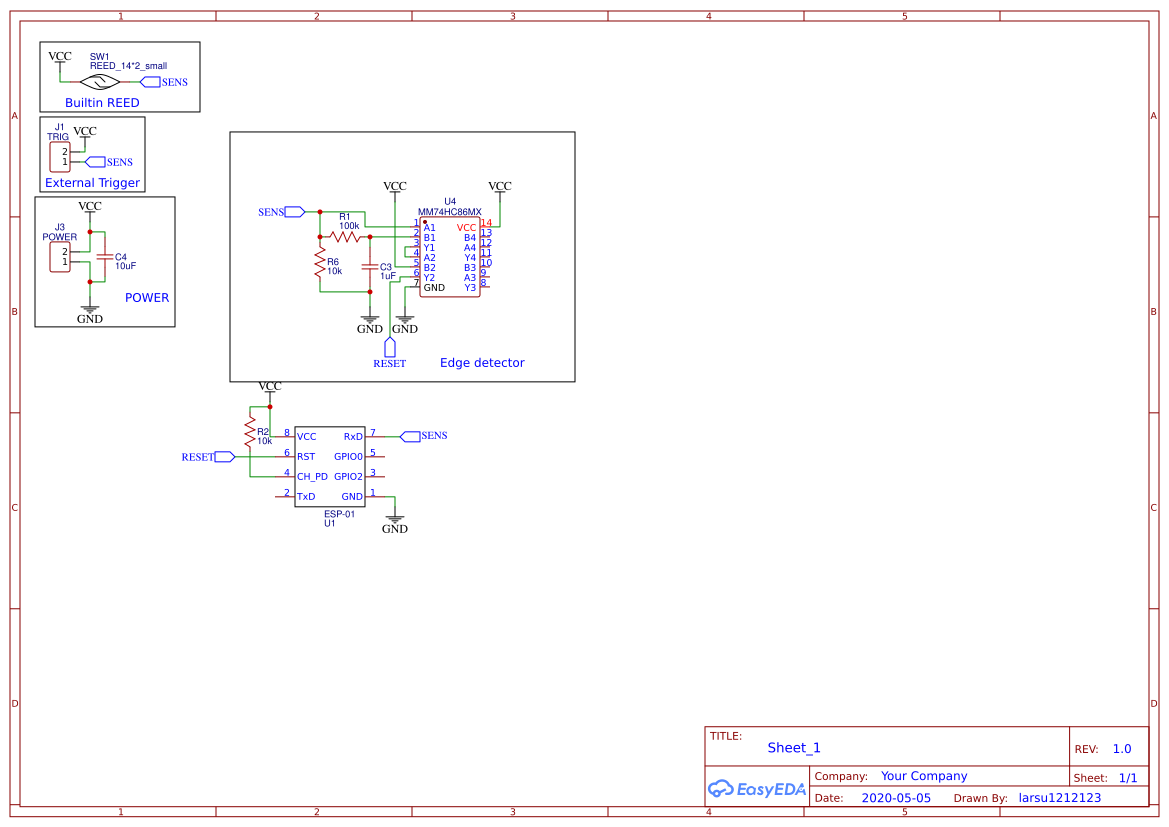Viewport: 1169px width, 827px height.
Task: Click the 'CH_PD' pin label
Action: click(x=312, y=477)
